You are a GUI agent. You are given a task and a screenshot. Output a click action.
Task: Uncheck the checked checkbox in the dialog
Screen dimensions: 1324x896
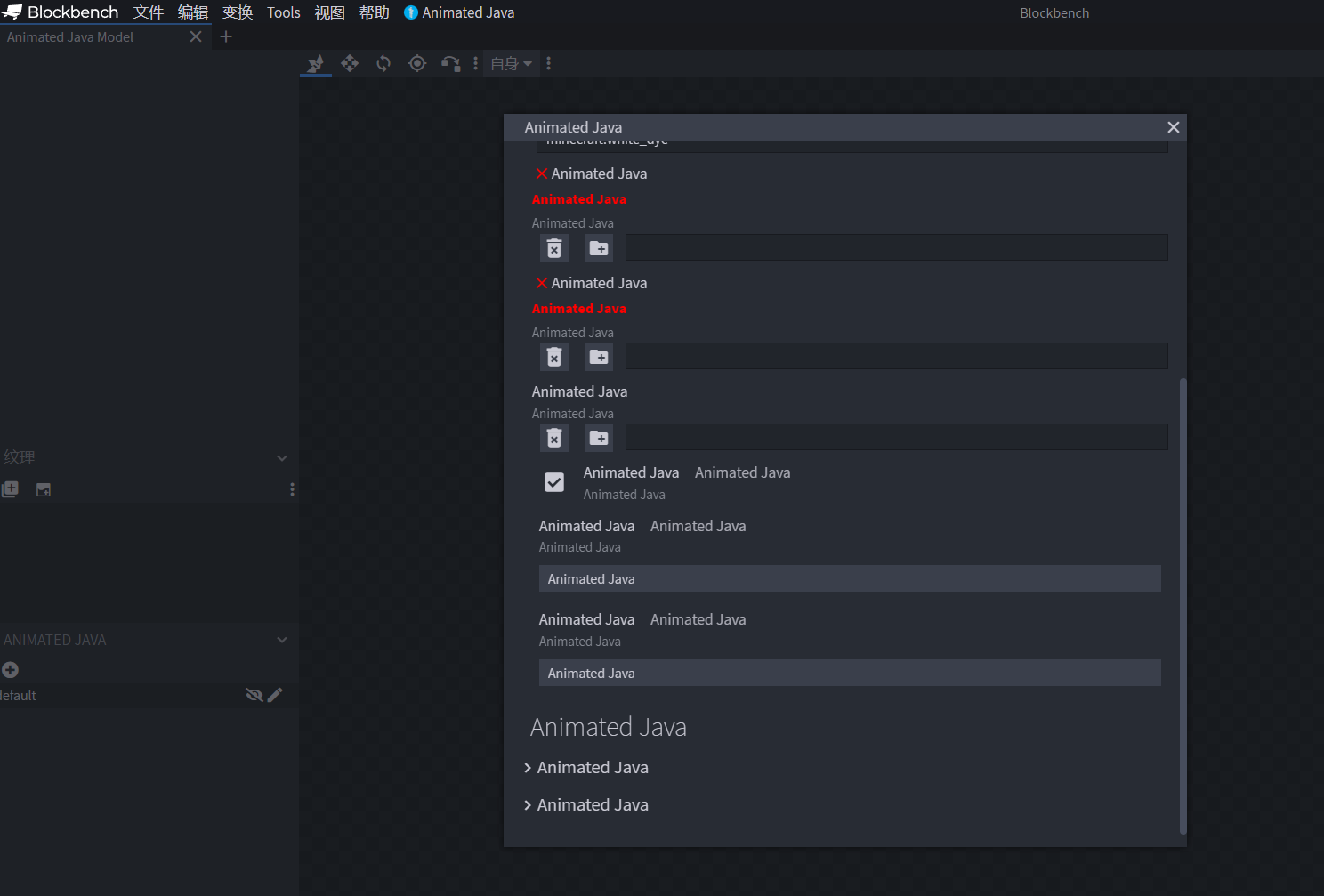click(554, 482)
